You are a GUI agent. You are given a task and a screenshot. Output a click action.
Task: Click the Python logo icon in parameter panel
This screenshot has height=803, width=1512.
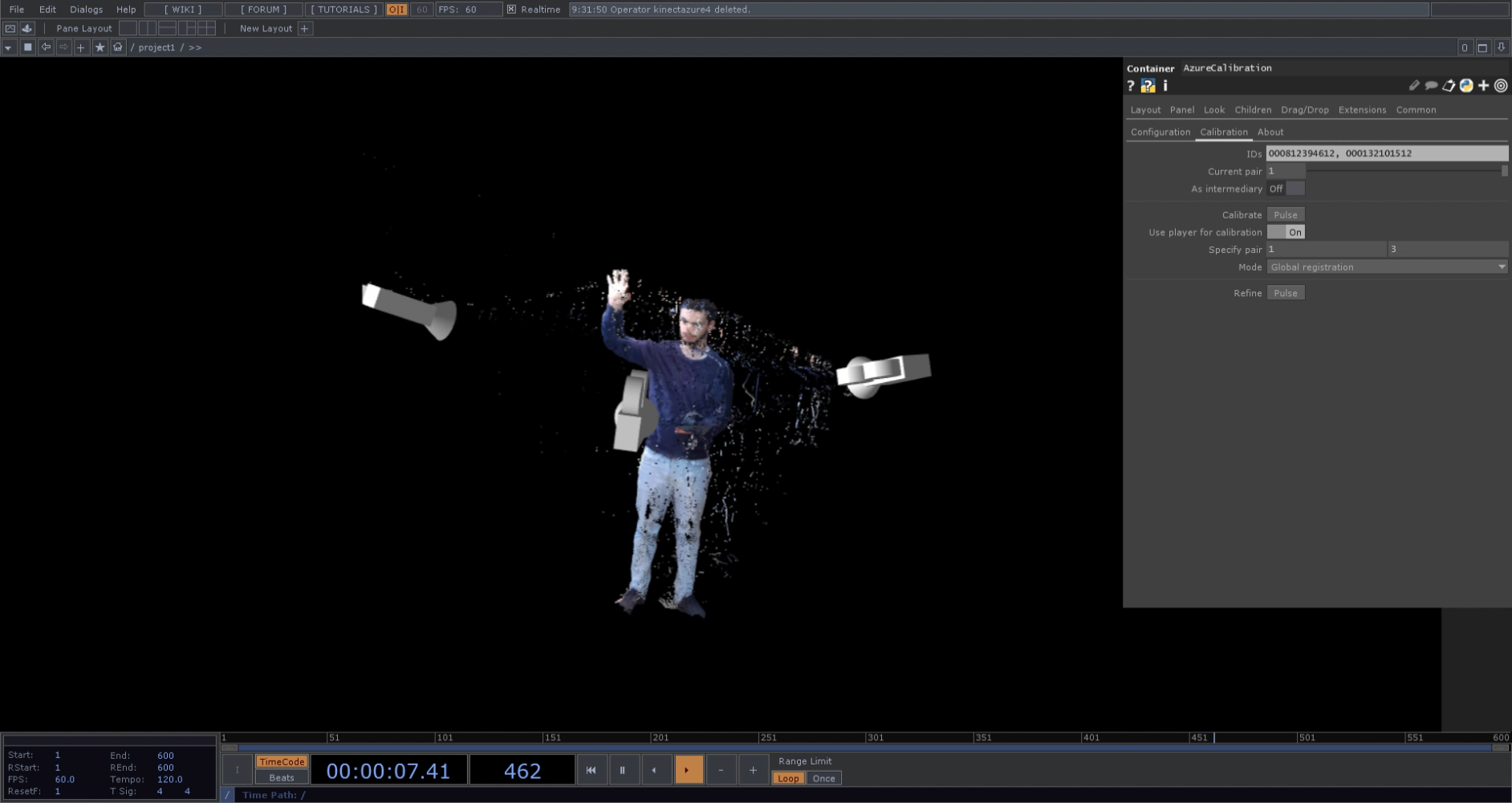[x=1466, y=85]
